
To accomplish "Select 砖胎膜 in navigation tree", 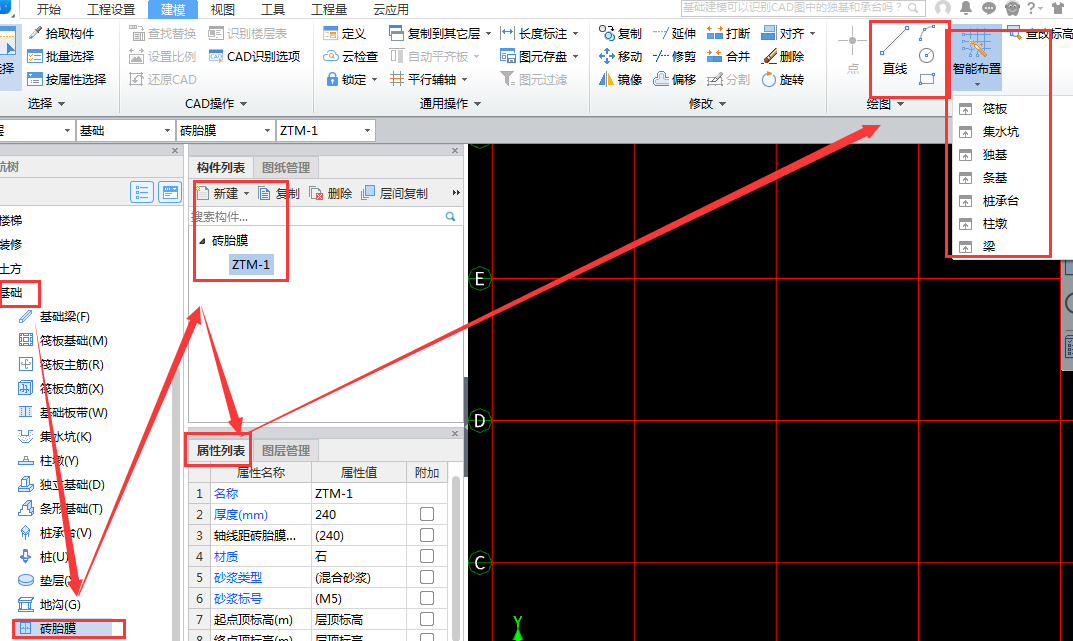I will tap(57, 628).
